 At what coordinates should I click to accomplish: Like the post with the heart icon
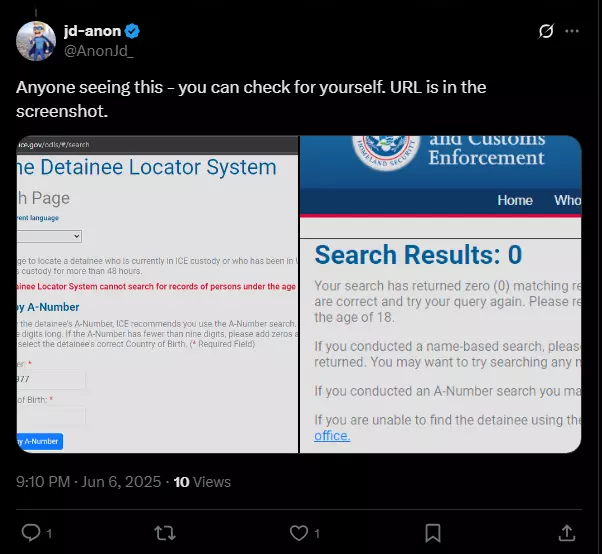coord(299,533)
